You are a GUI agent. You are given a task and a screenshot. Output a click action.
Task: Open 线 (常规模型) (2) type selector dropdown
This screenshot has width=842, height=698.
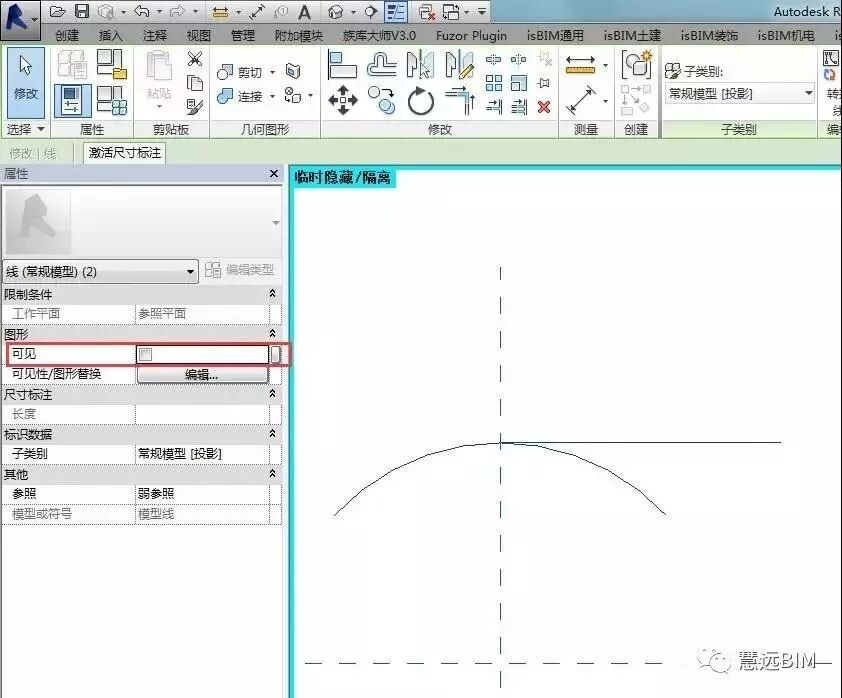click(x=100, y=272)
